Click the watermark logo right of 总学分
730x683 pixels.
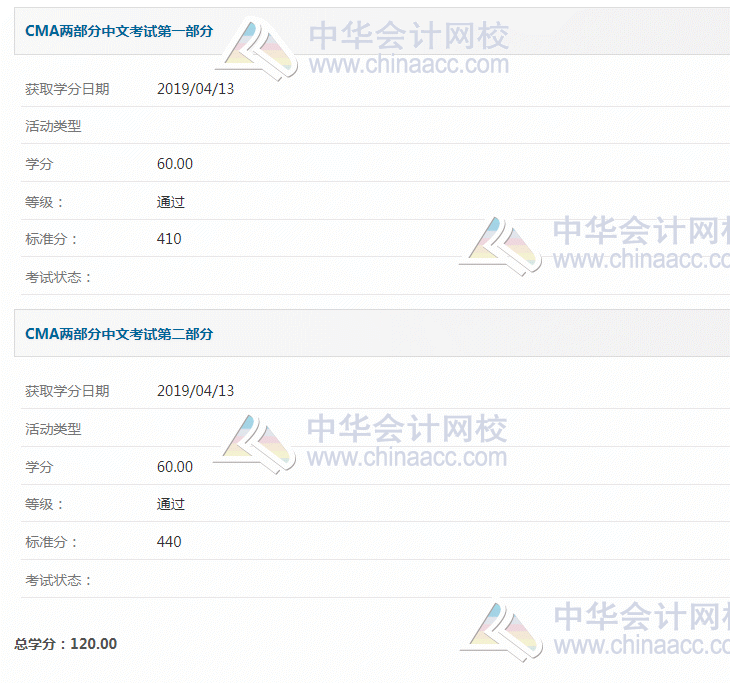pos(500,629)
